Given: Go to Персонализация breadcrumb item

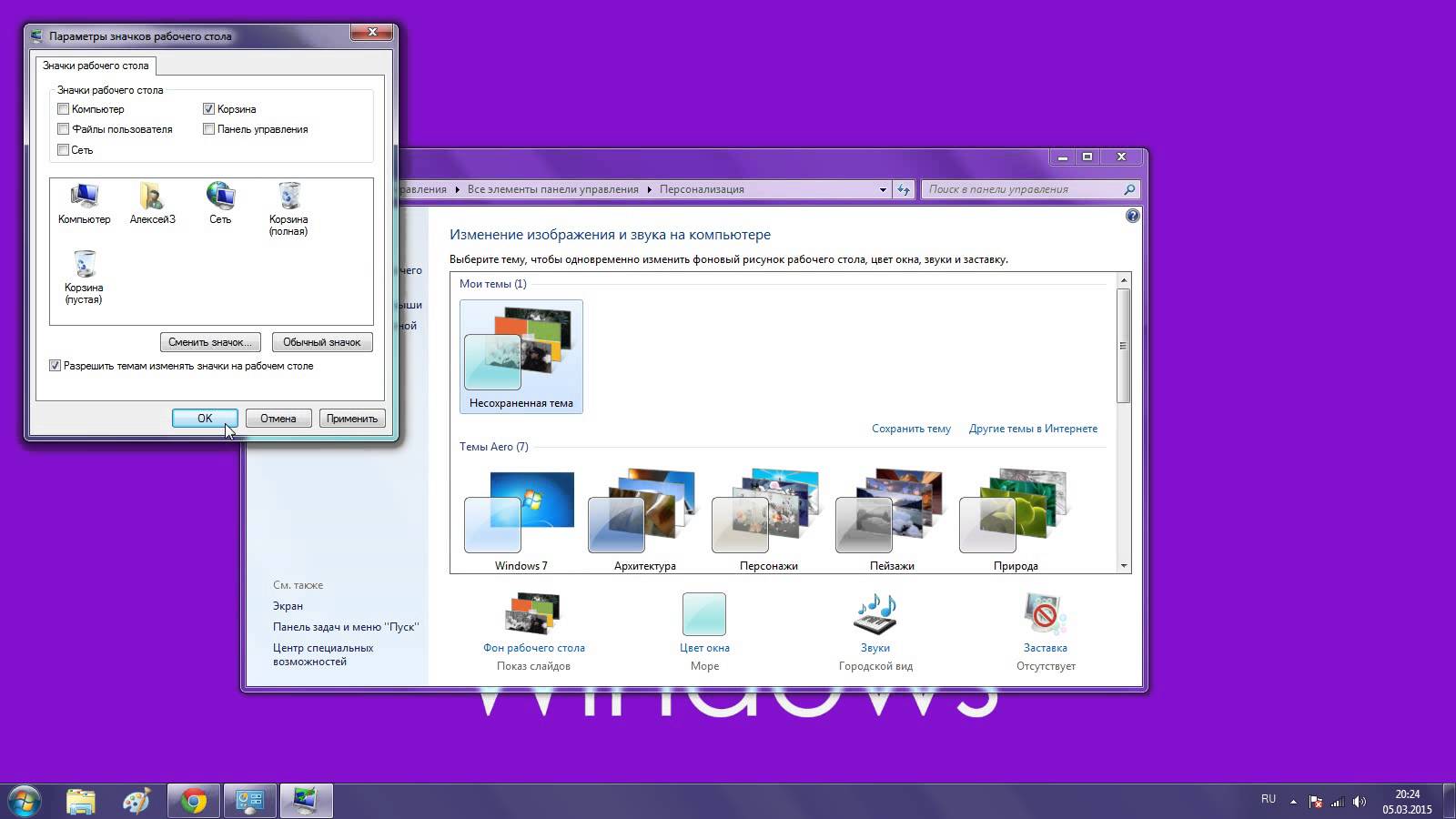Looking at the screenshot, I should click(702, 189).
